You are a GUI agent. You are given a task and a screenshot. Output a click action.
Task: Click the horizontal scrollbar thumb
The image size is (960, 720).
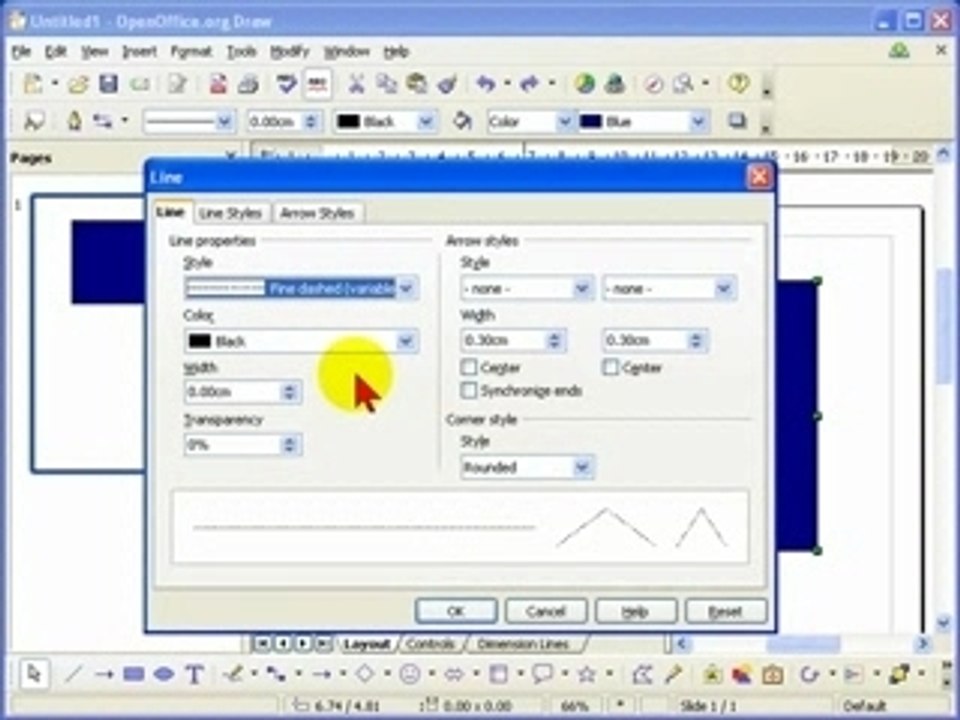(x=803, y=643)
